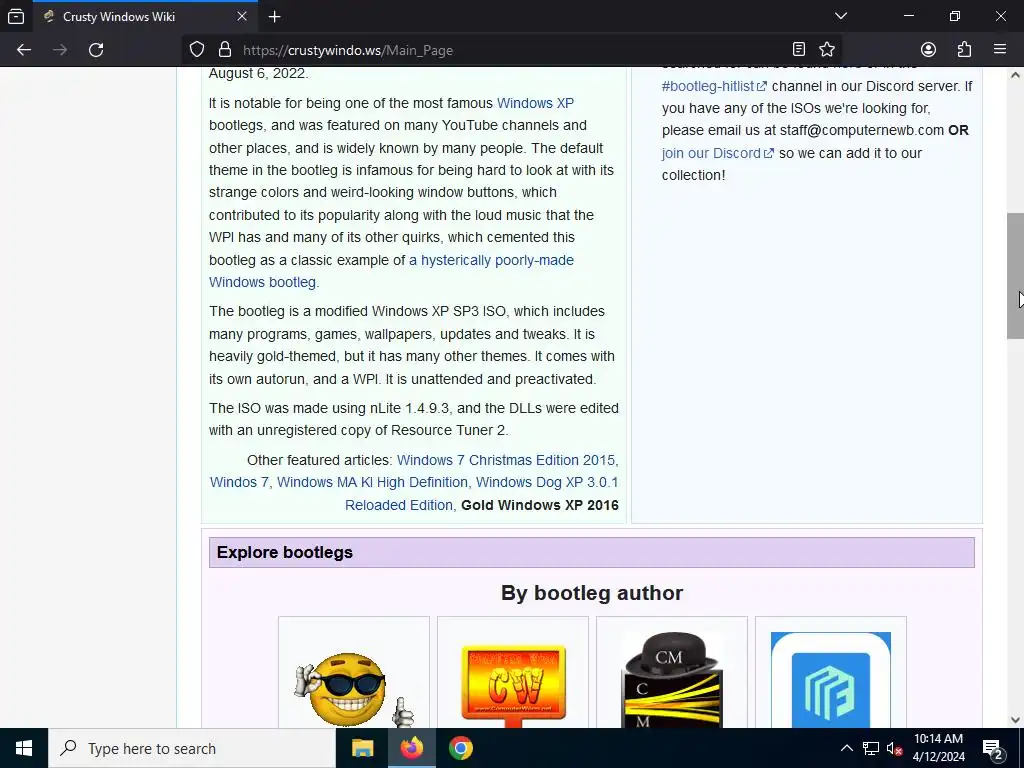Click the taskbar search box

[x=192, y=748]
